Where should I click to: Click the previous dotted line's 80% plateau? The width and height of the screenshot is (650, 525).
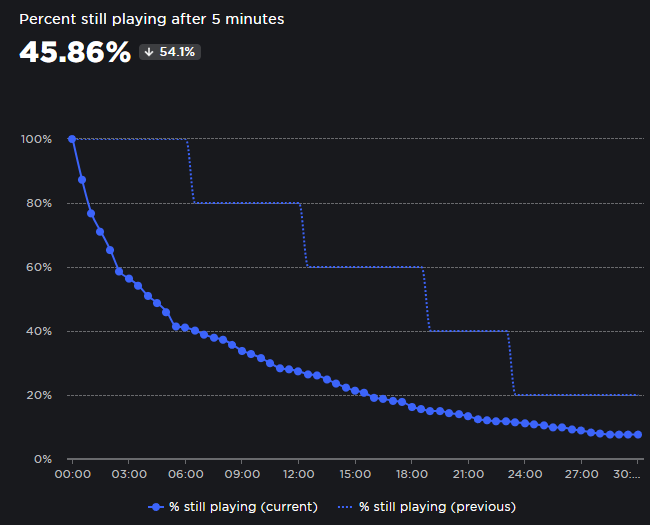tap(246, 203)
